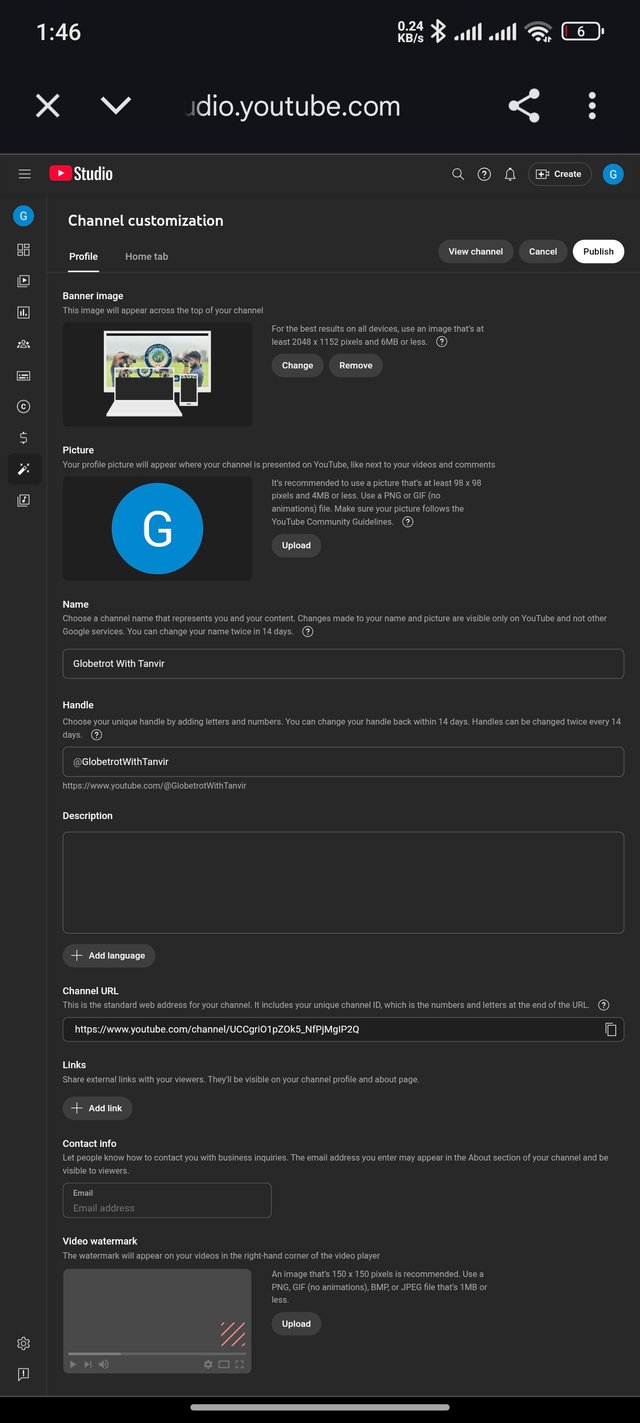Open the Settings gear in sidebar

pos(23,1343)
